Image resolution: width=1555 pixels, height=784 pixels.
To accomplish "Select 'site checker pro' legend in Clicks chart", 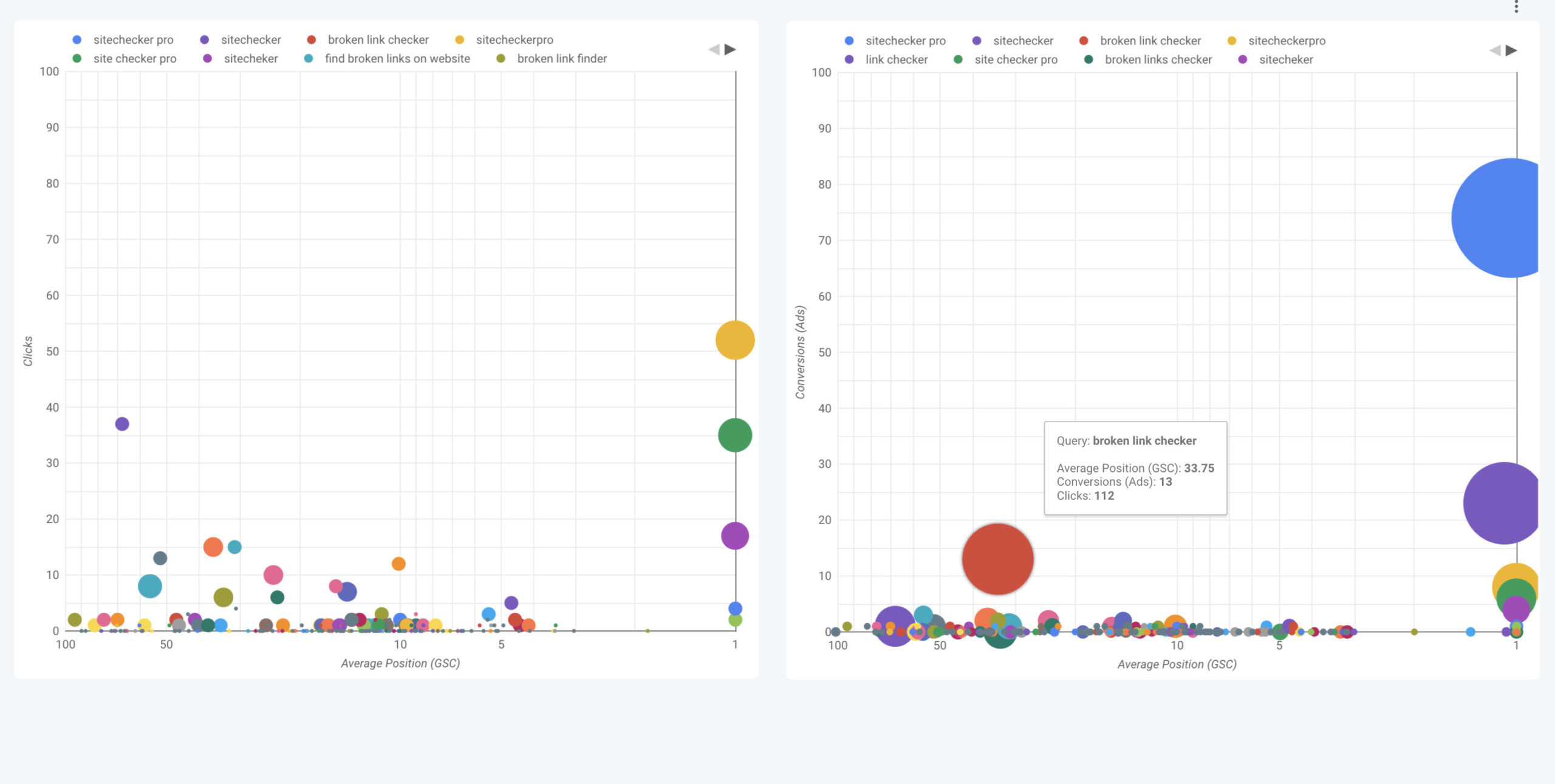I will (124, 58).
